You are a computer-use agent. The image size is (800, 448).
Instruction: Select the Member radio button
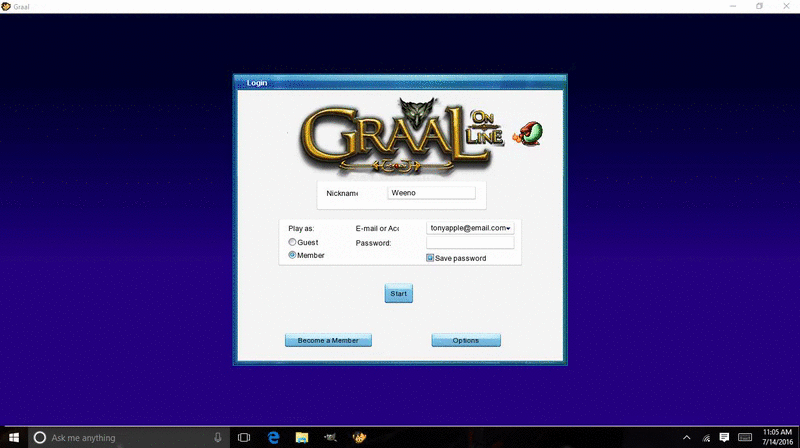click(292, 255)
